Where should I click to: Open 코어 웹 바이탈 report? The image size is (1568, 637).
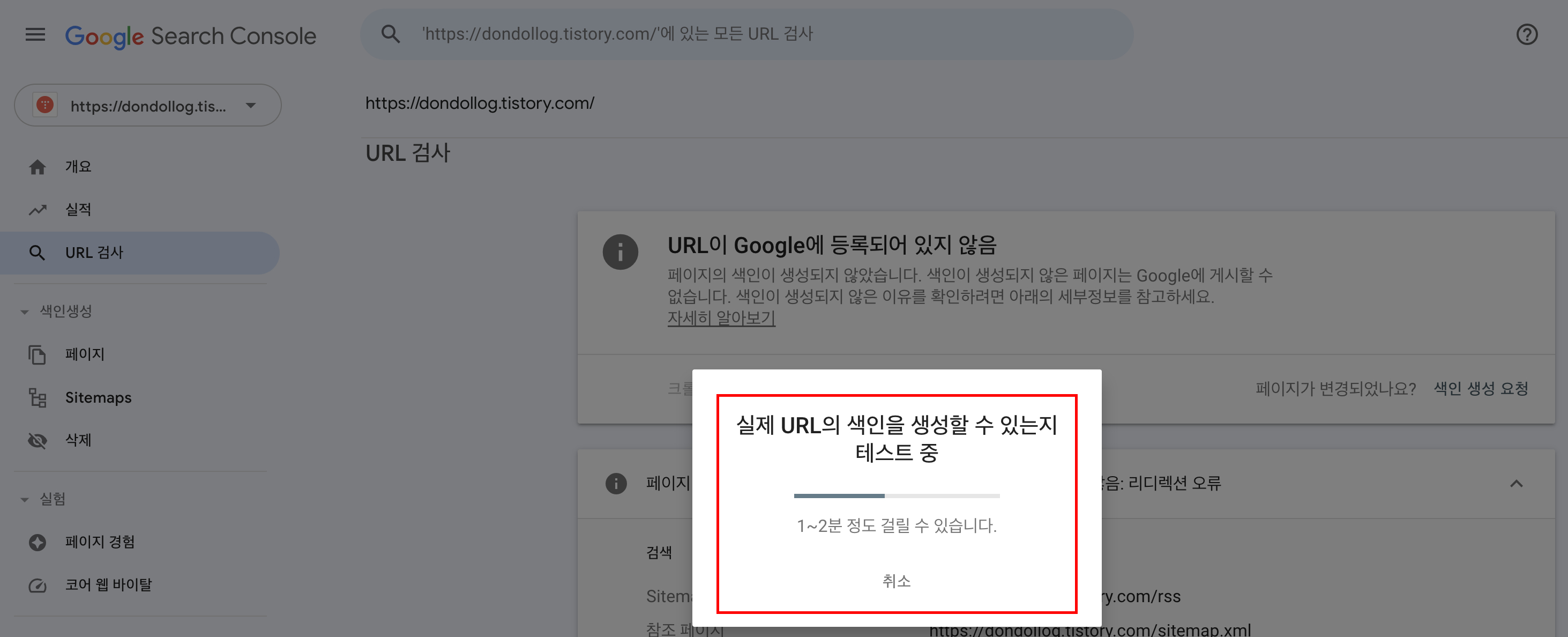(x=139, y=585)
